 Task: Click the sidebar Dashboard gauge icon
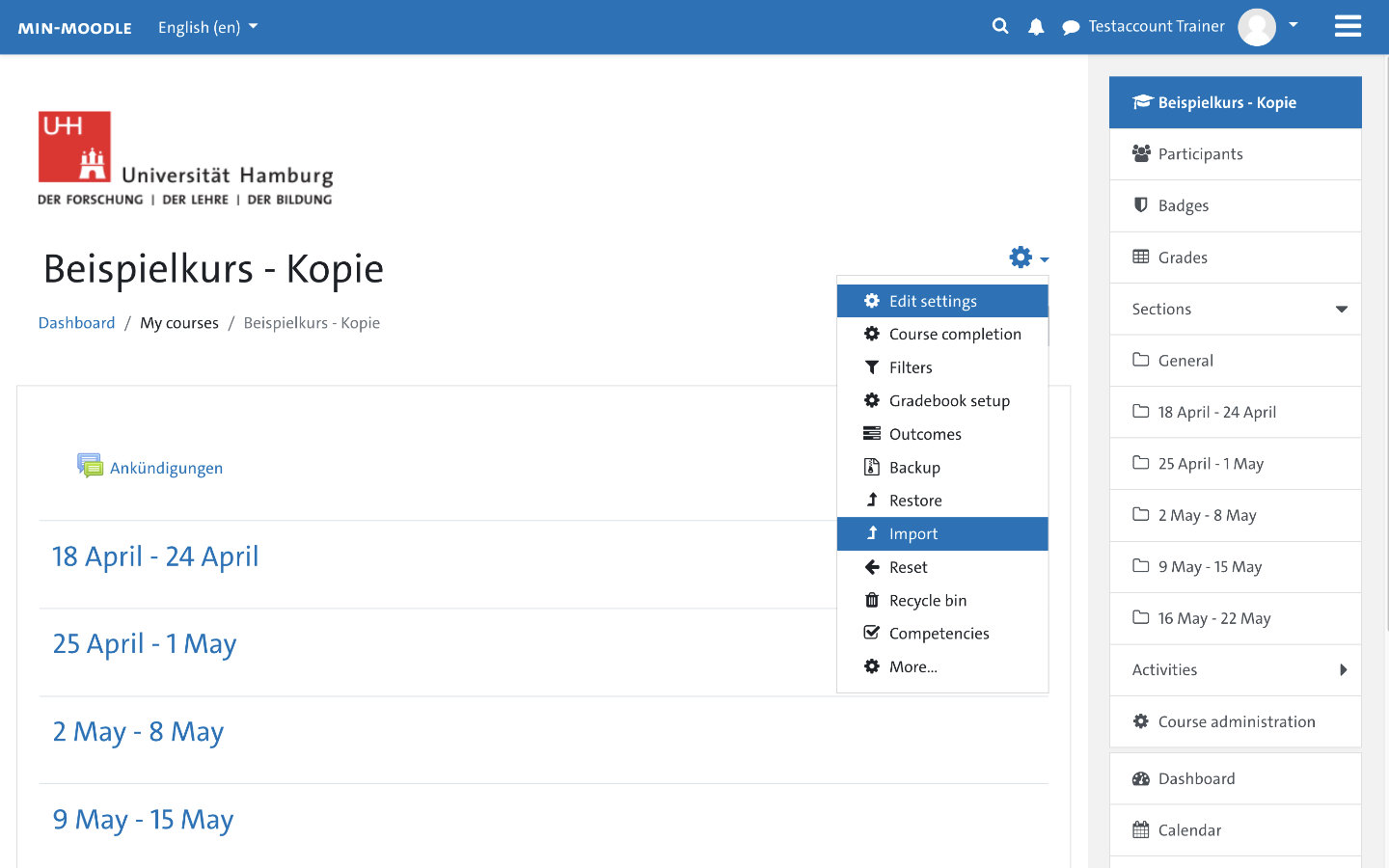[x=1141, y=778]
